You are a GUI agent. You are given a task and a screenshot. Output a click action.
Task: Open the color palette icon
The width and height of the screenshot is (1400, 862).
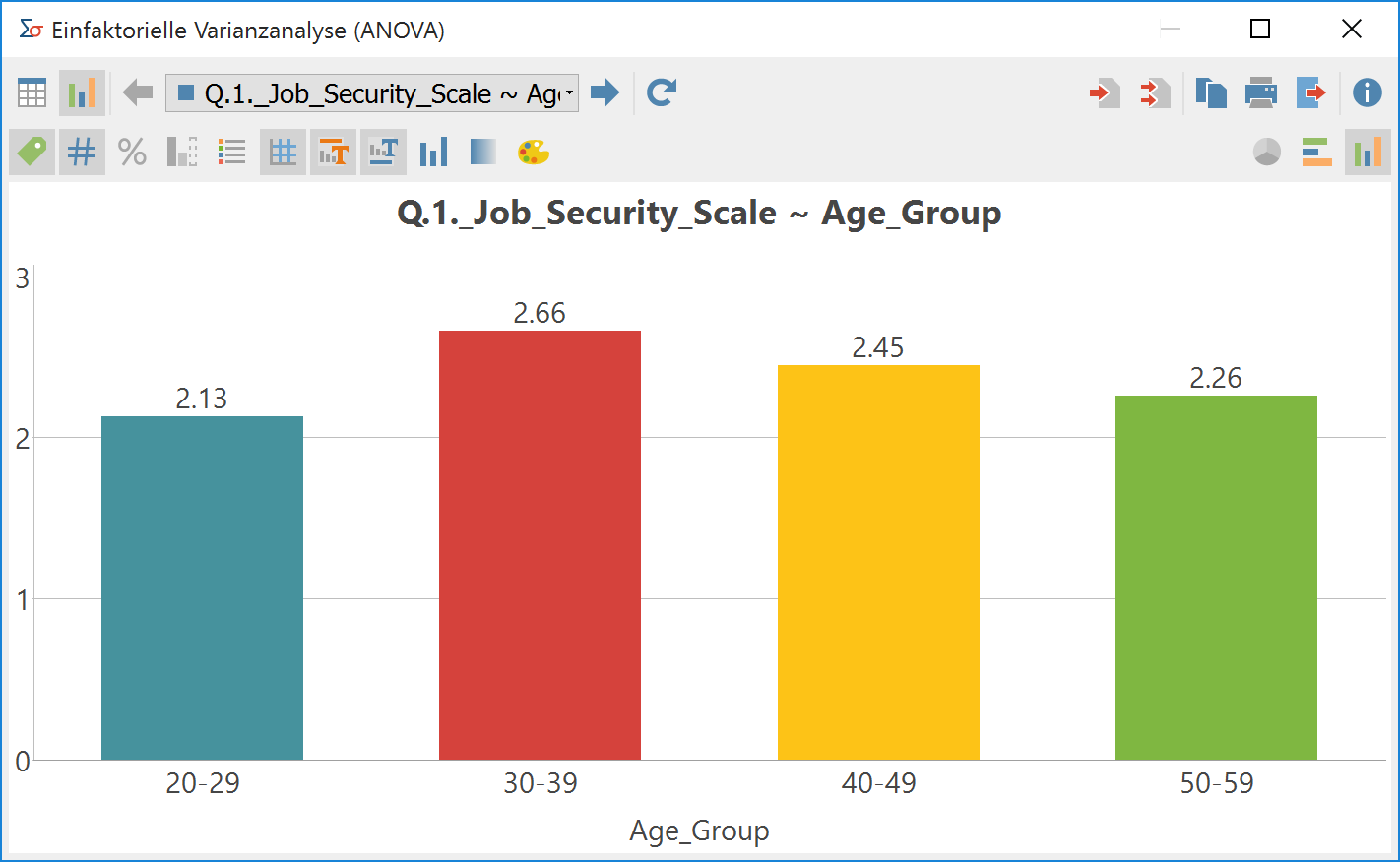[x=533, y=153]
